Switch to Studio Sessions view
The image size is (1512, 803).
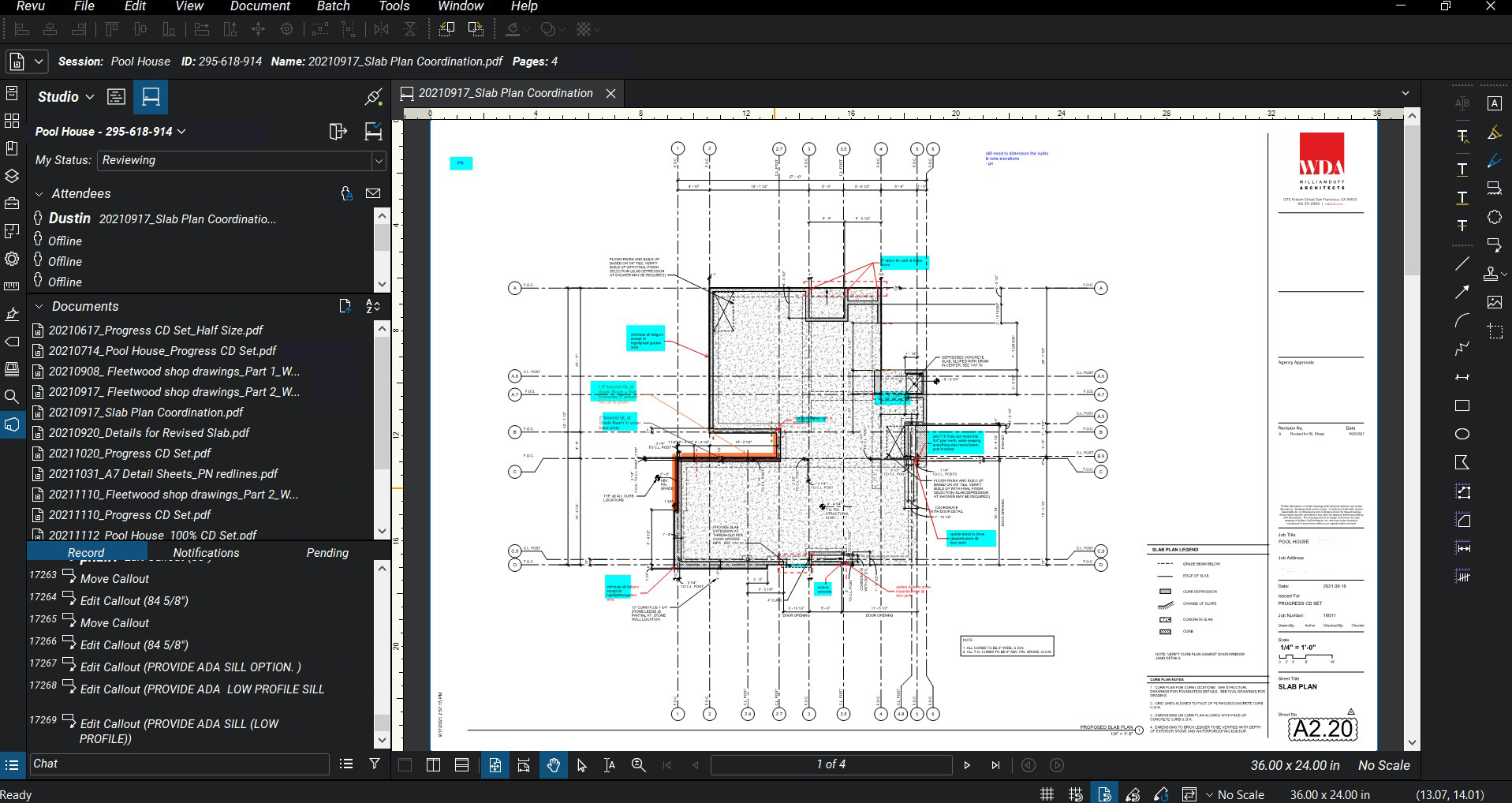(x=151, y=97)
